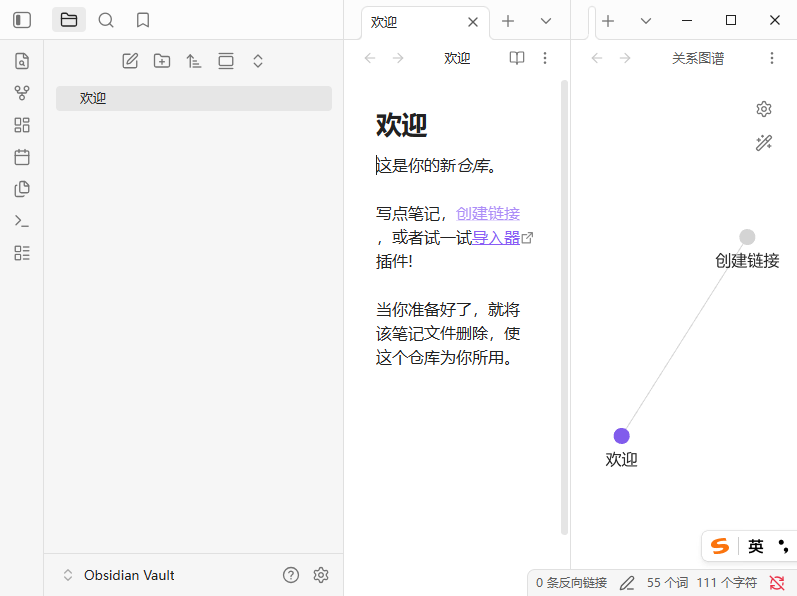Toggle input method punctuation mode icon
The height and width of the screenshot is (596, 797).
point(783,546)
